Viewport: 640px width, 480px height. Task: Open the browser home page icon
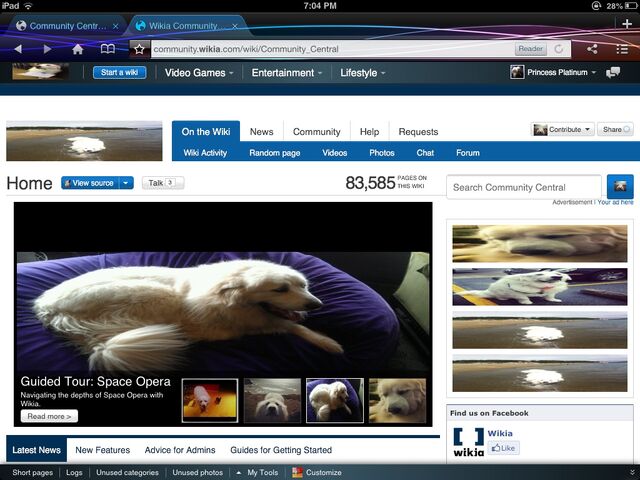pyautogui.click(x=78, y=49)
